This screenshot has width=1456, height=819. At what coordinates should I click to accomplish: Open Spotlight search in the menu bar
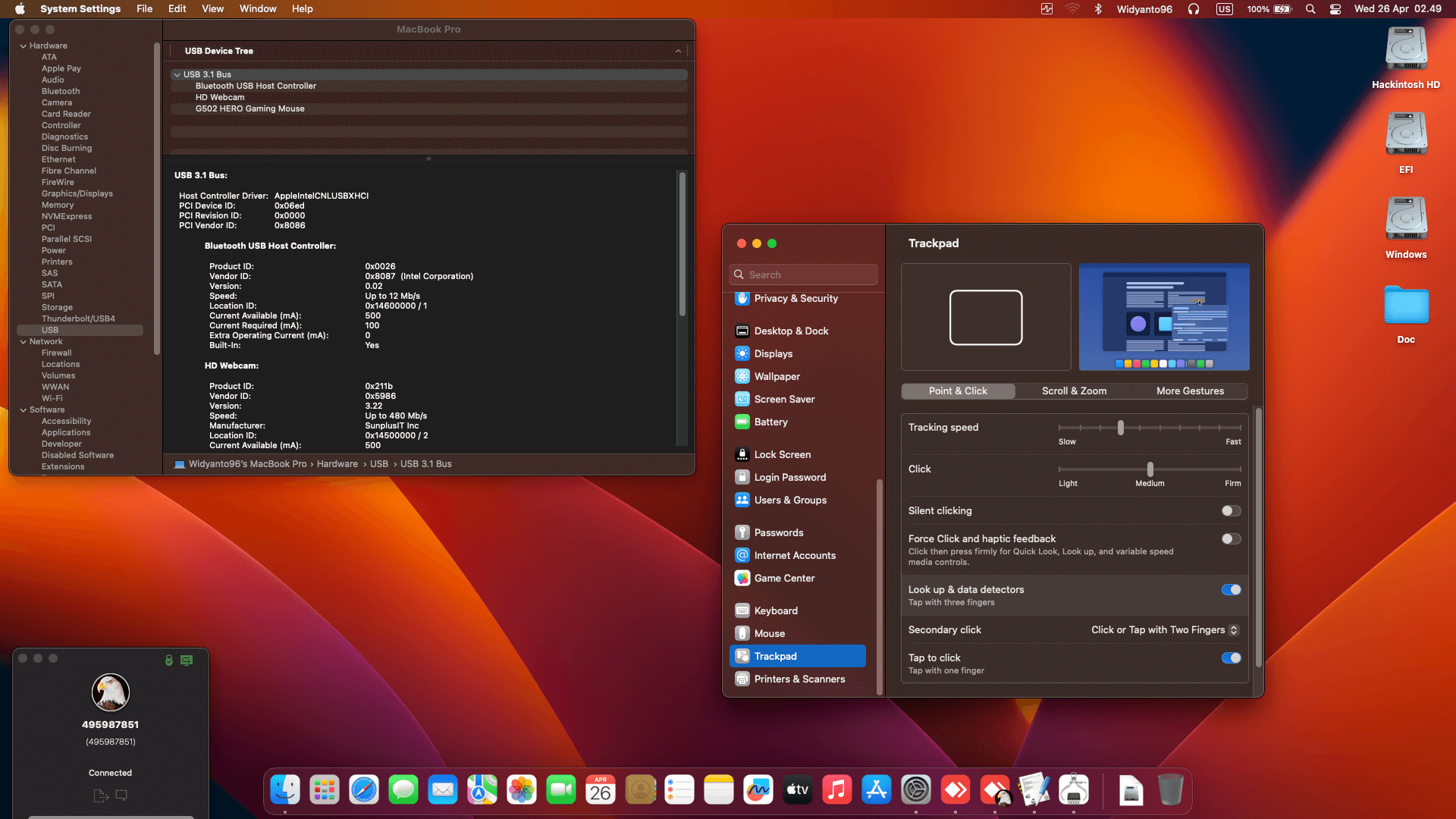1310,9
